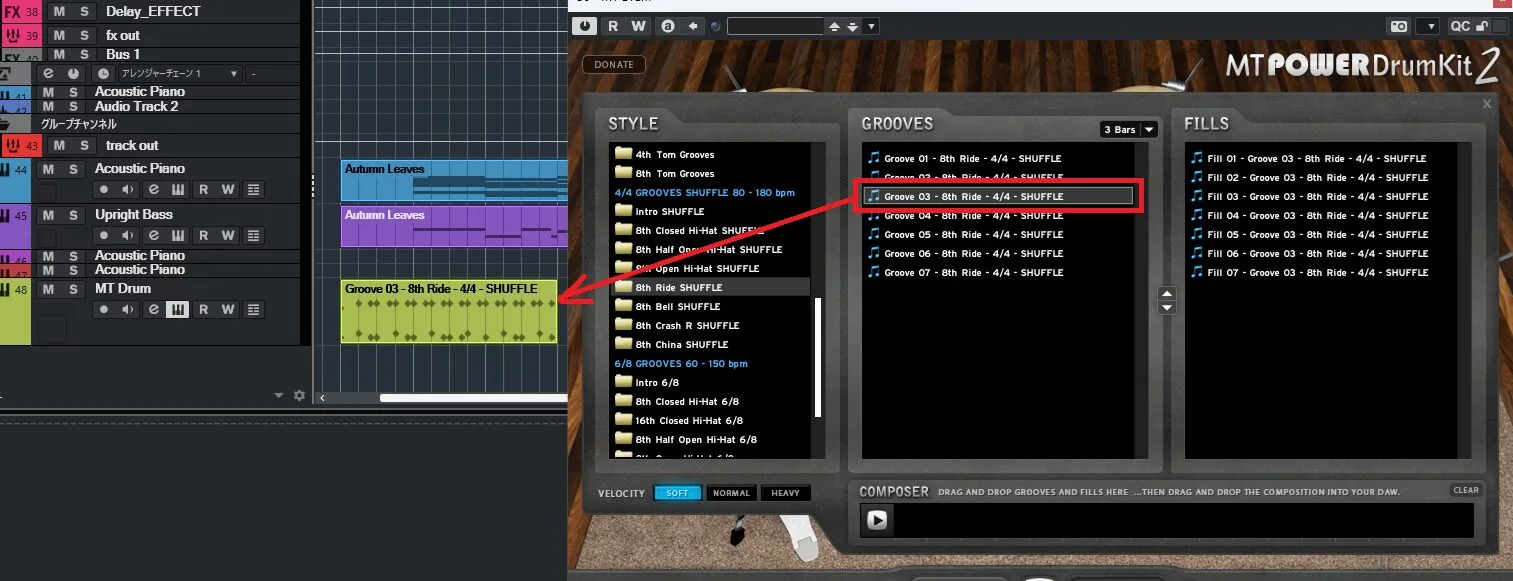This screenshot has width=1513, height=581.
Task: Click the A/B compare icon in plugin header
Action: point(668,26)
